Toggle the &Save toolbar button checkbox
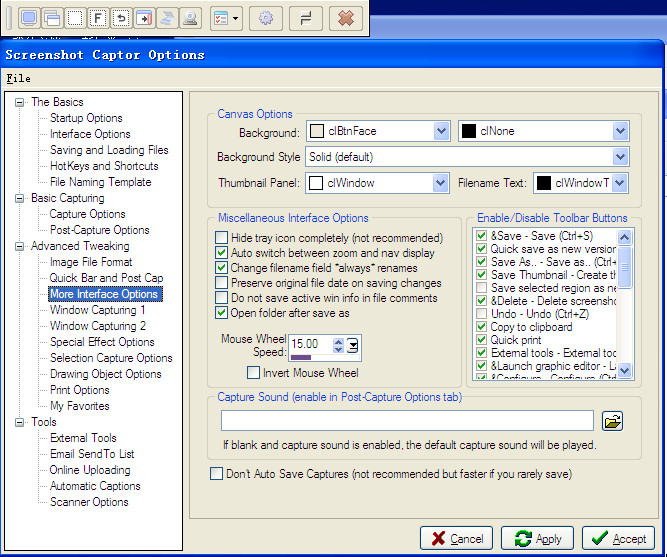 click(482, 236)
